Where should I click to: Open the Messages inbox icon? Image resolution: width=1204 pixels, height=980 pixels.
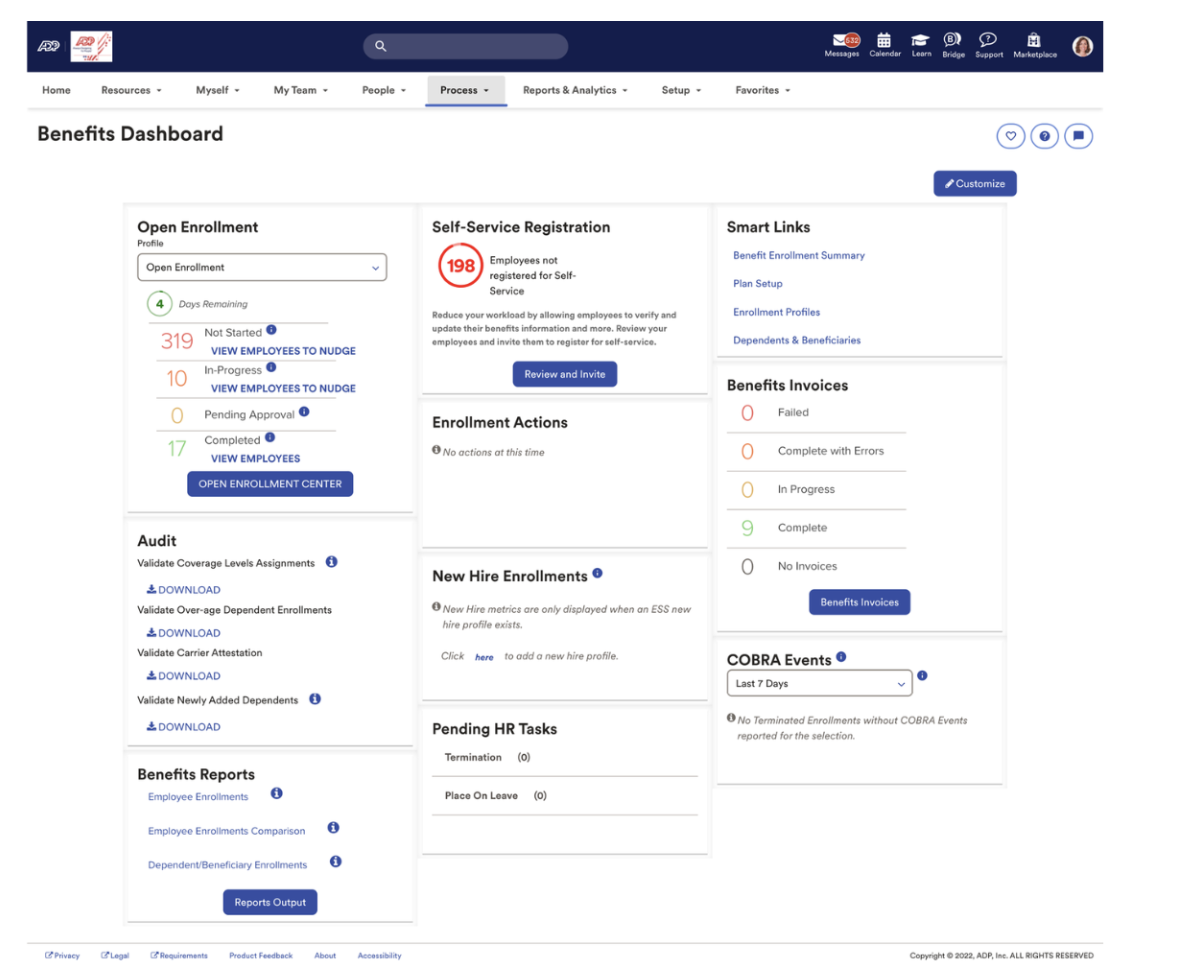click(x=841, y=42)
